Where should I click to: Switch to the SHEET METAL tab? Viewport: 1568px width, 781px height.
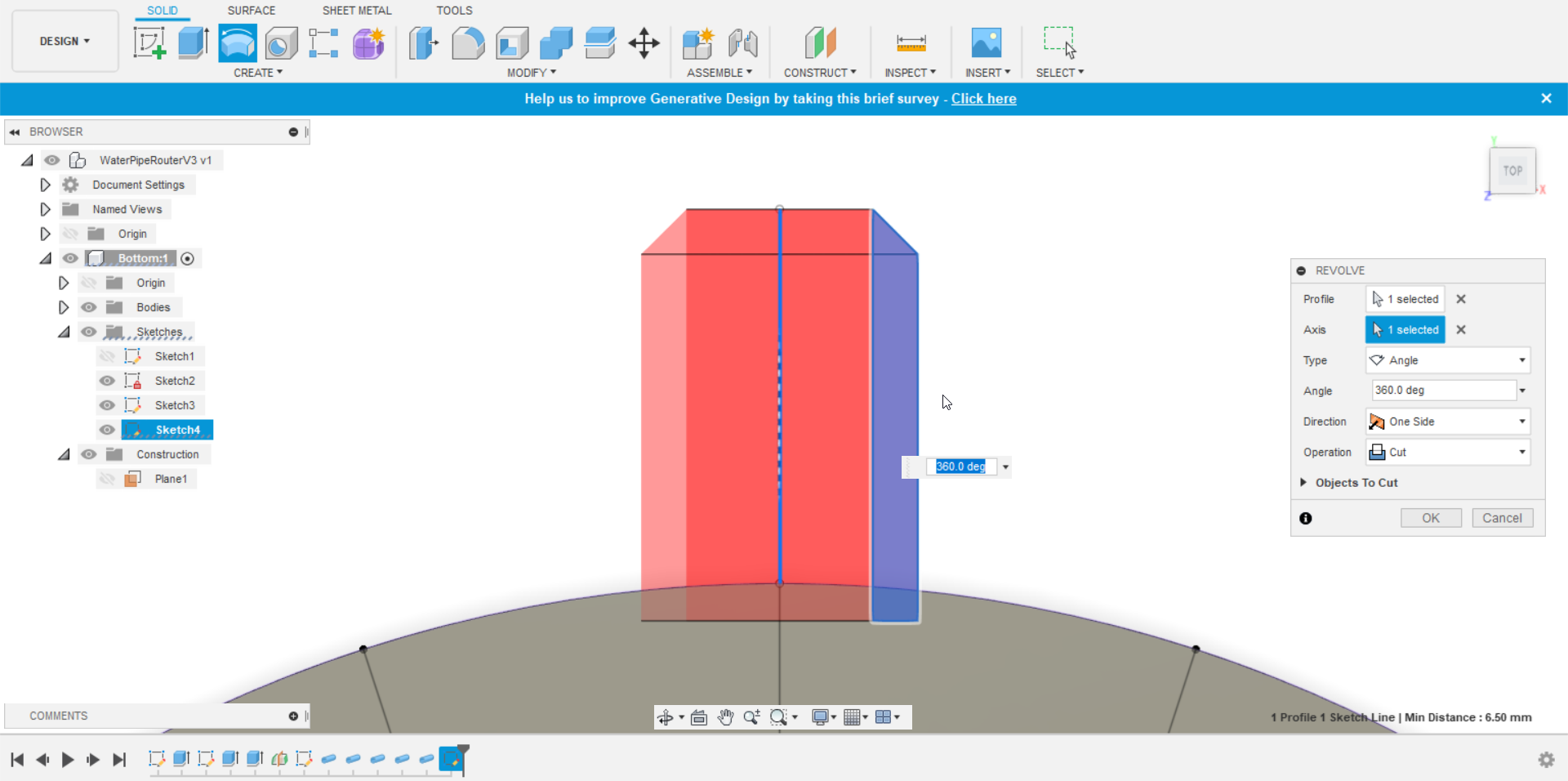tap(357, 11)
